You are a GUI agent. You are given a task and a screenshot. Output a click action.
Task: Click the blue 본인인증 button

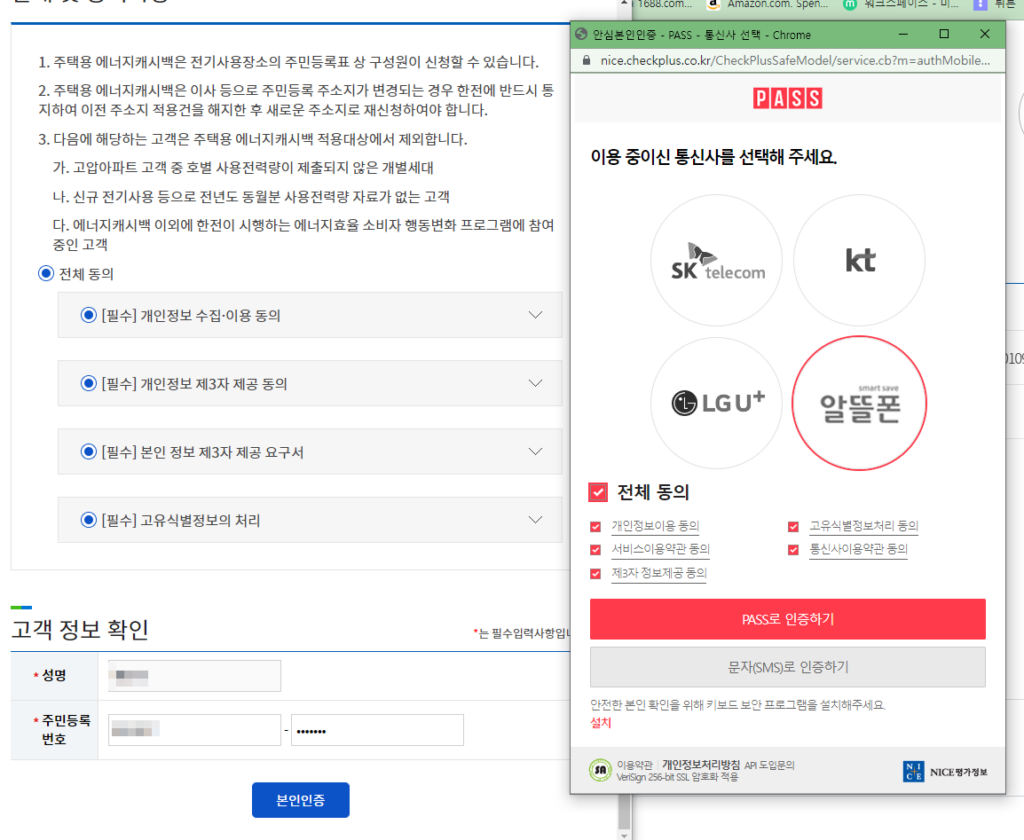[300, 800]
